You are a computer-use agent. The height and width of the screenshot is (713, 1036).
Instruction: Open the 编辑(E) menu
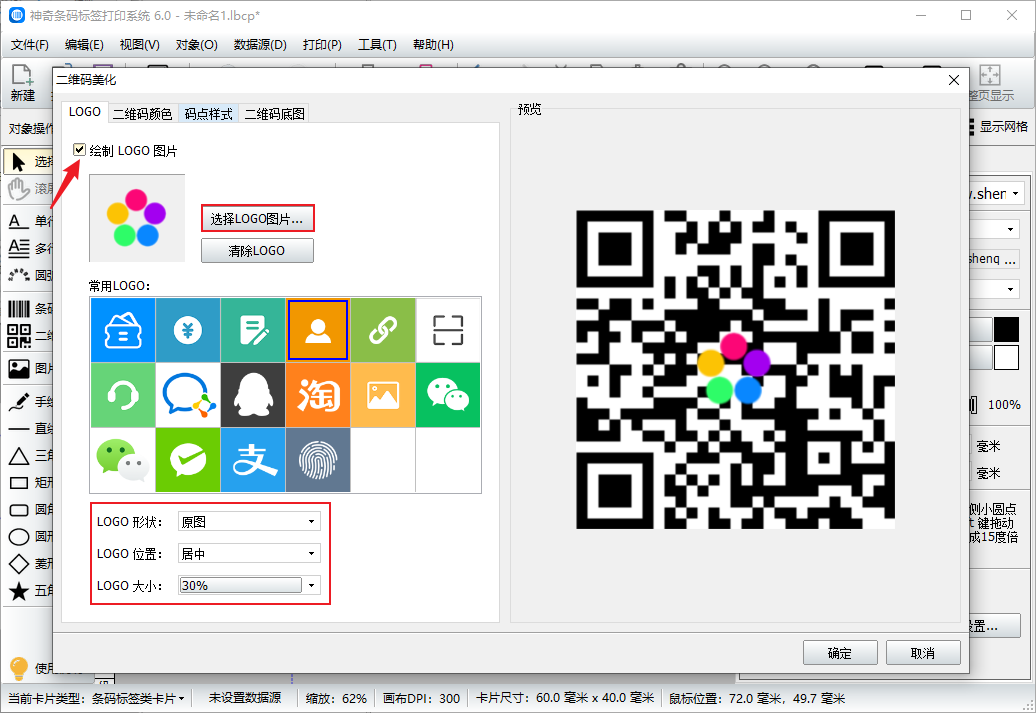(84, 44)
